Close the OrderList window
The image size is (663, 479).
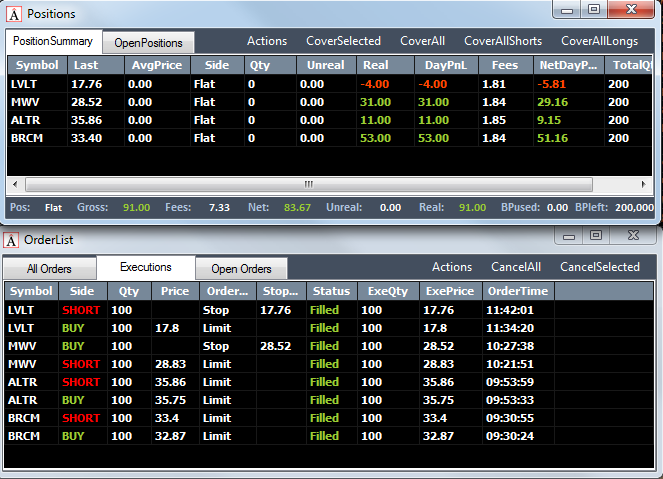[633, 235]
